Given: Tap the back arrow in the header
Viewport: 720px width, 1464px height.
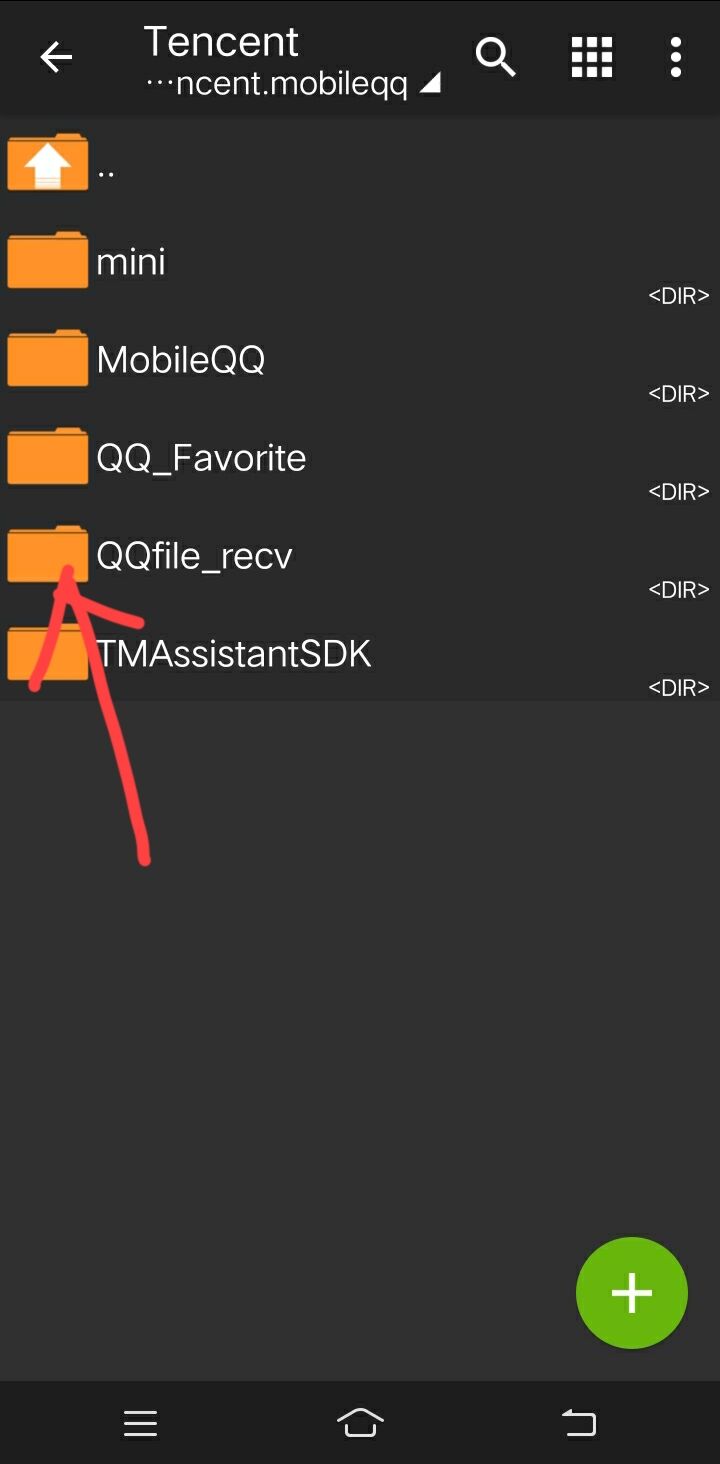Looking at the screenshot, I should [56, 58].
